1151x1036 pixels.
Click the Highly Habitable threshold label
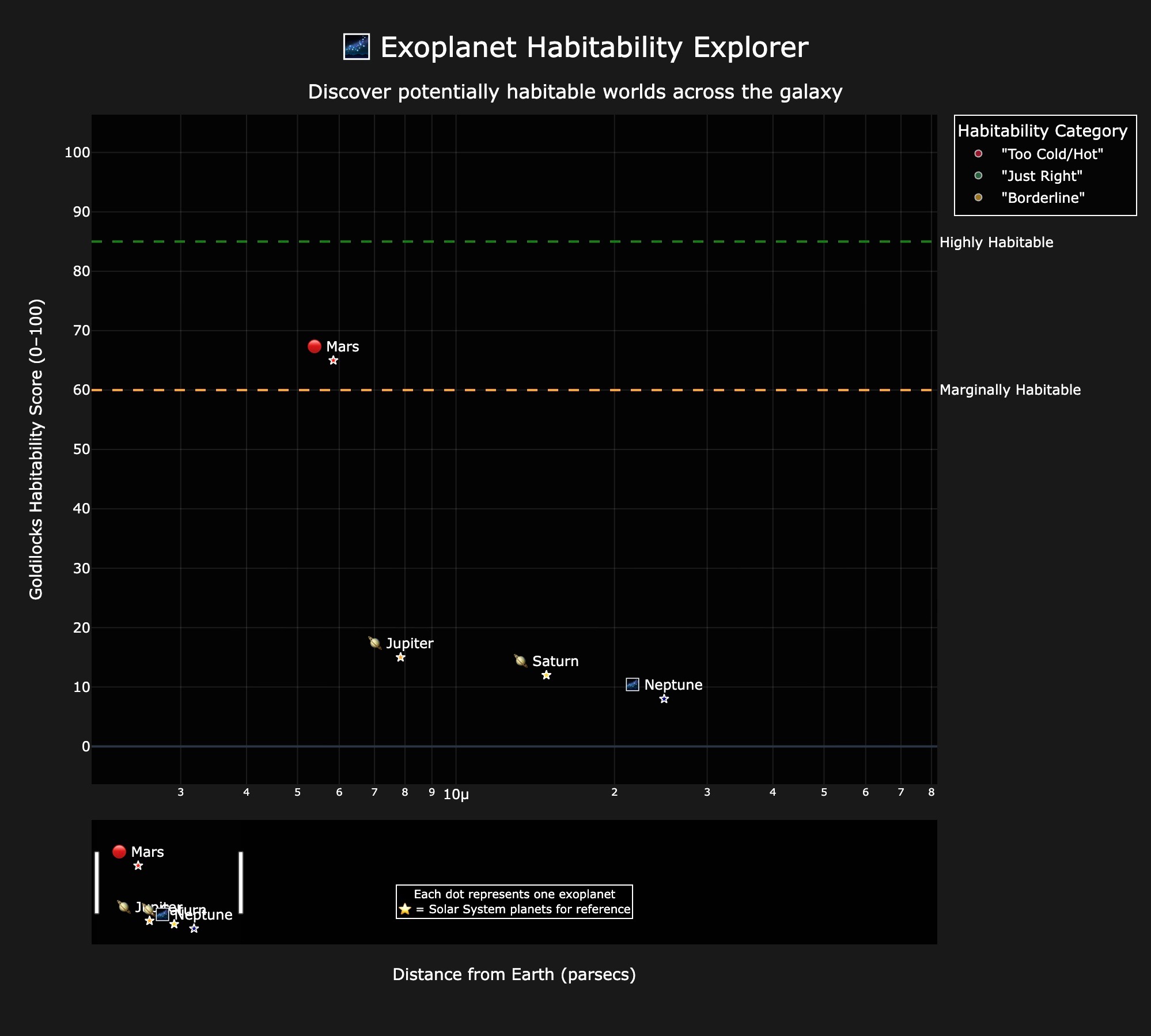(996, 242)
